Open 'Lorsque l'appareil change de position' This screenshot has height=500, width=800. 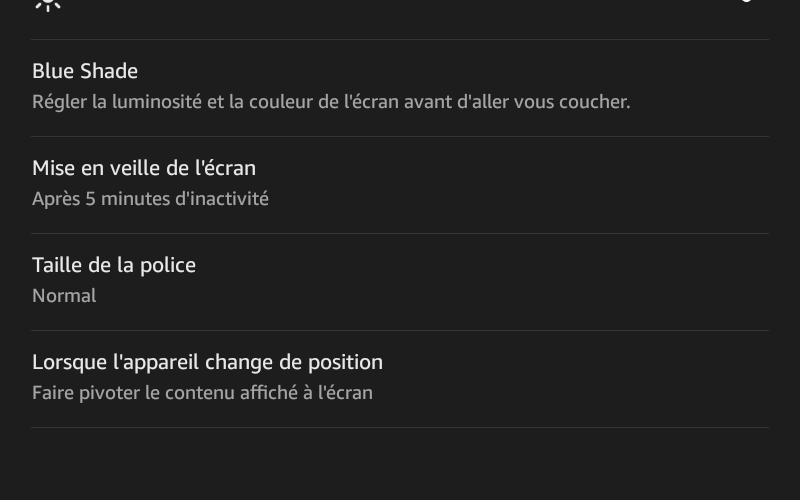pos(400,379)
